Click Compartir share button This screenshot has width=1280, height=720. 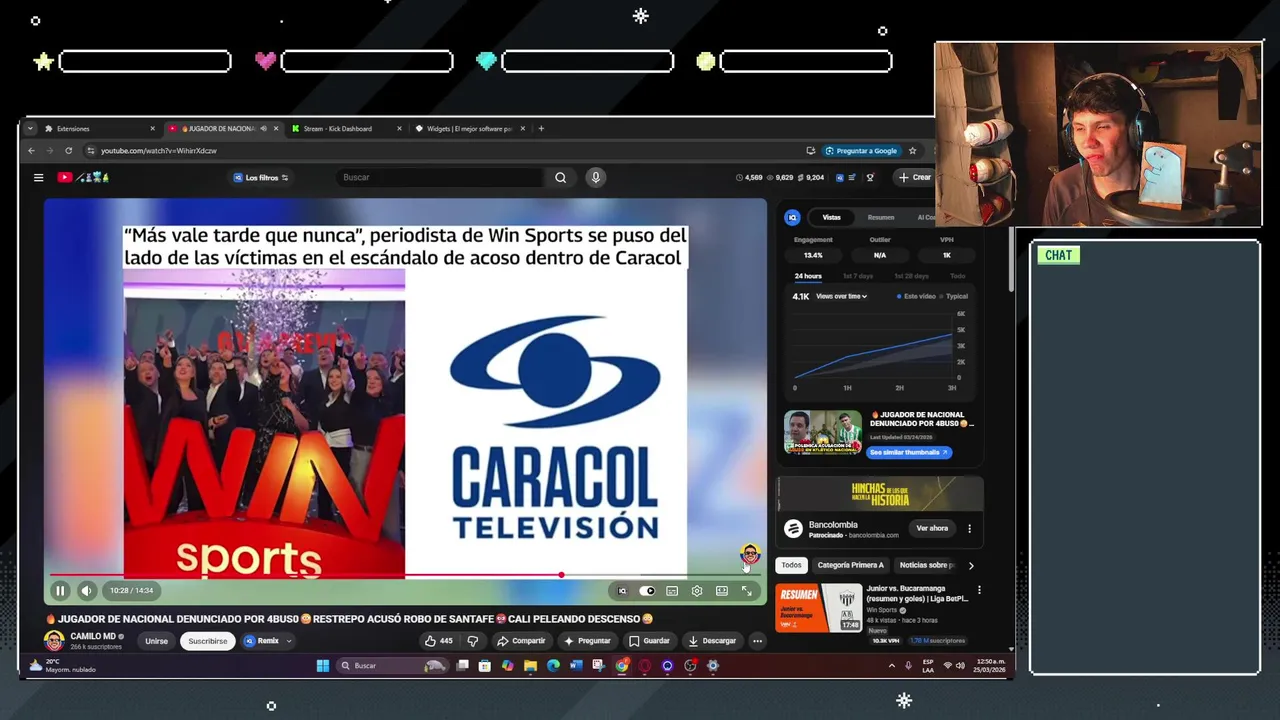click(x=522, y=641)
